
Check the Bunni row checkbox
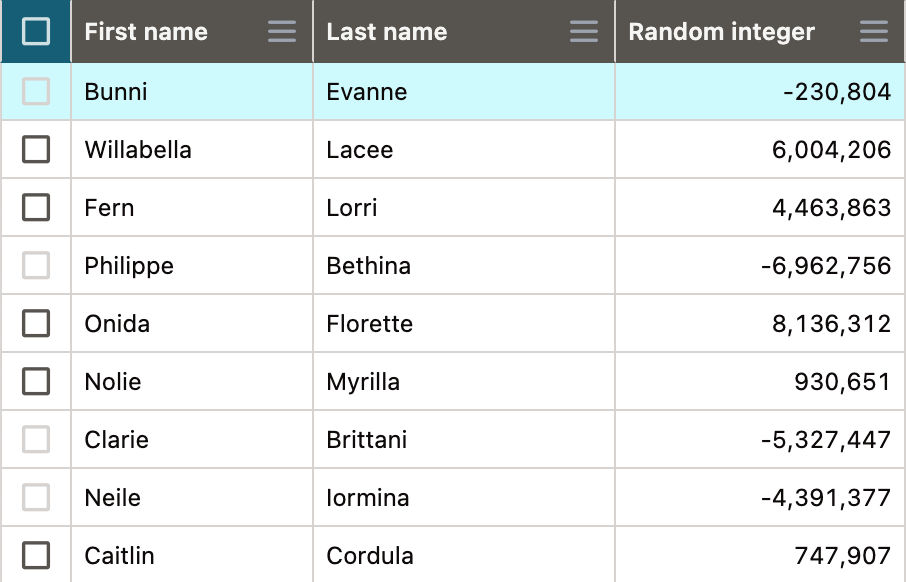point(36,91)
